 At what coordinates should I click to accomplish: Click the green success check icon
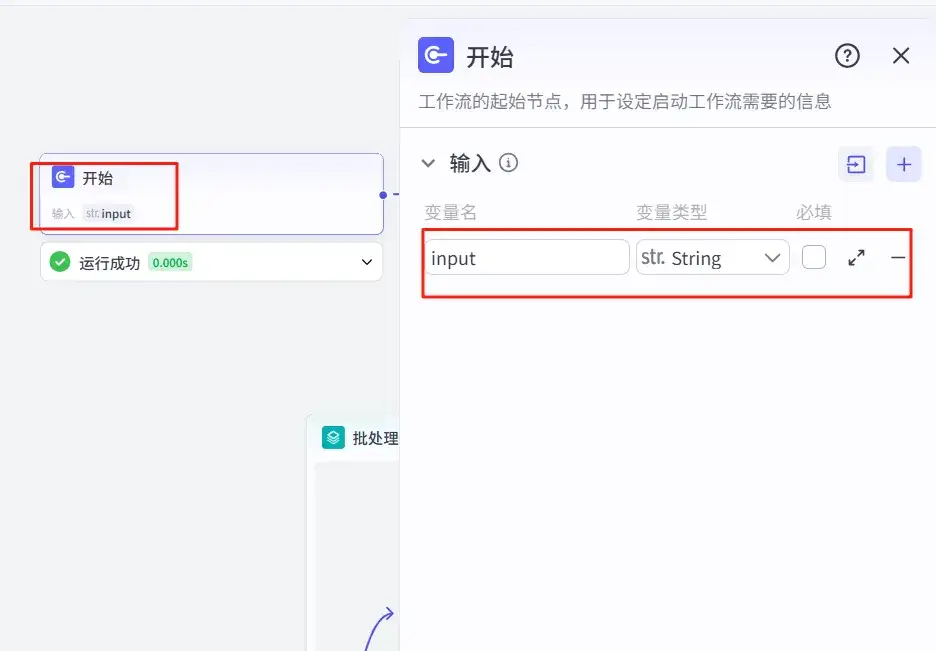pos(60,261)
